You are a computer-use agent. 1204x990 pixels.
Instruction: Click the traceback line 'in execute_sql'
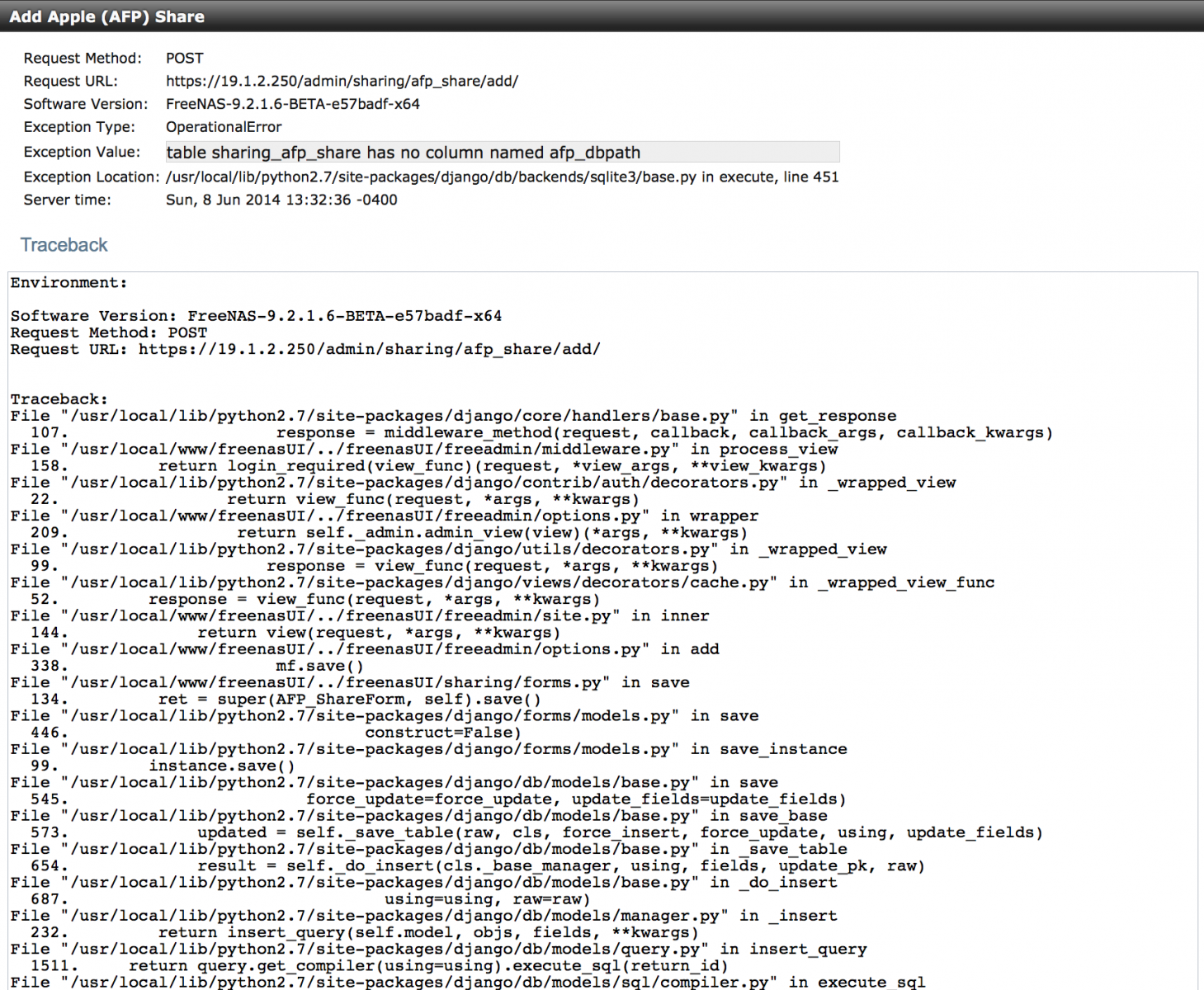tap(467, 982)
